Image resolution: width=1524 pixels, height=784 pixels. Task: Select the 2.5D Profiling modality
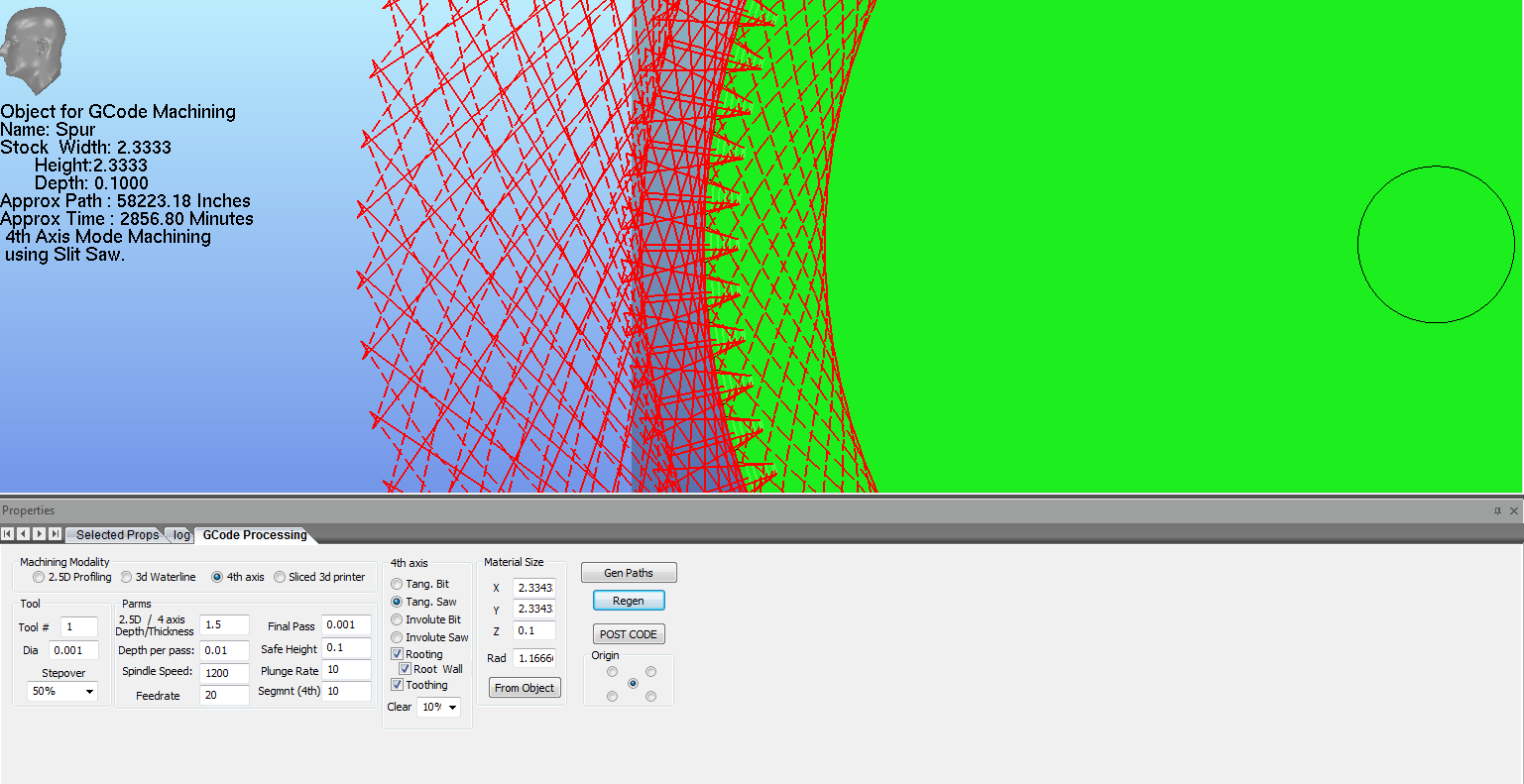tap(39, 577)
